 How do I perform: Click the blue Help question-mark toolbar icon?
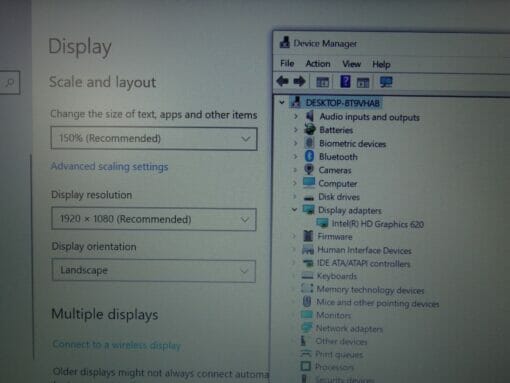(x=345, y=81)
